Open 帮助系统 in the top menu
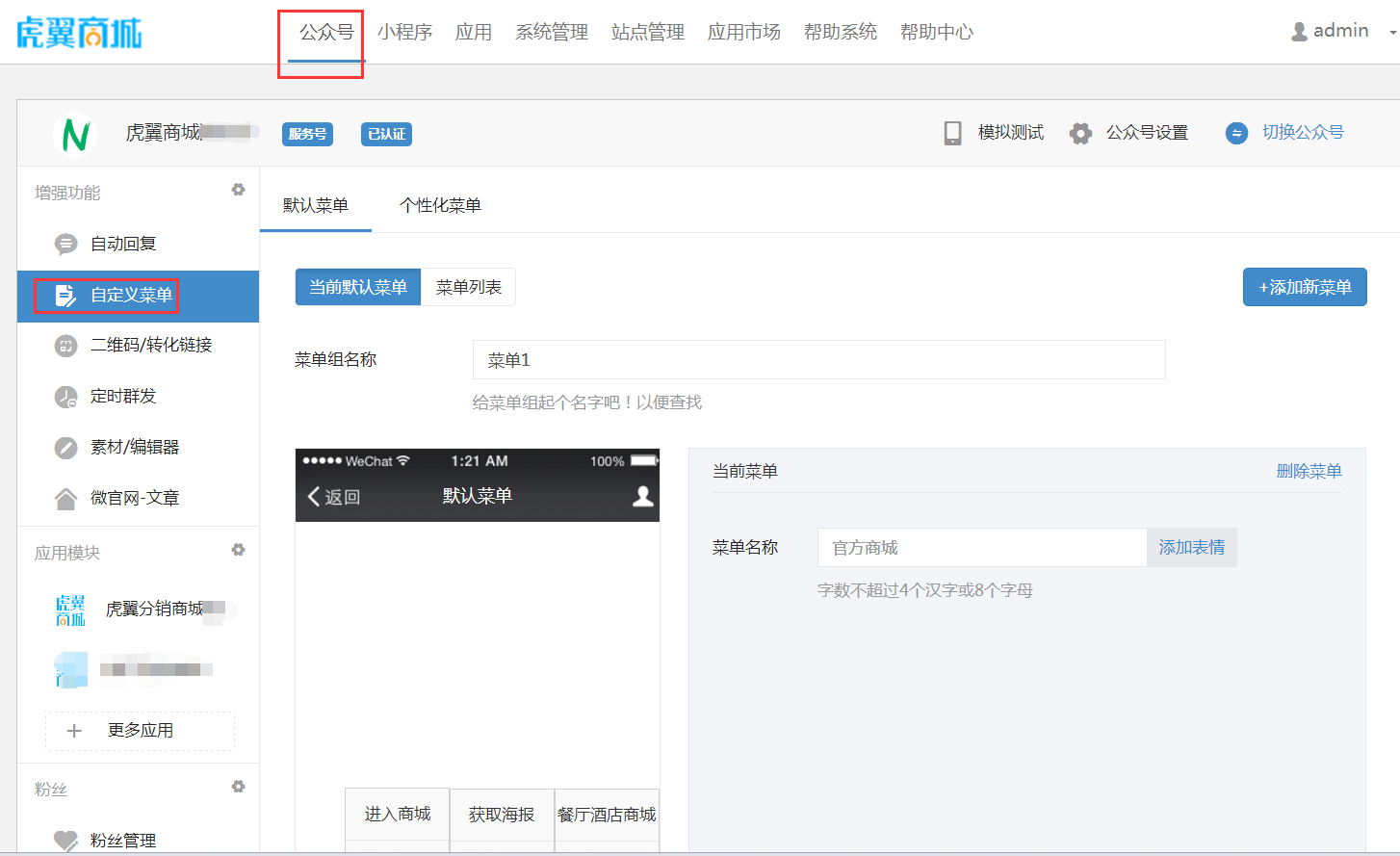This screenshot has height=856, width=1400. click(841, 33)
